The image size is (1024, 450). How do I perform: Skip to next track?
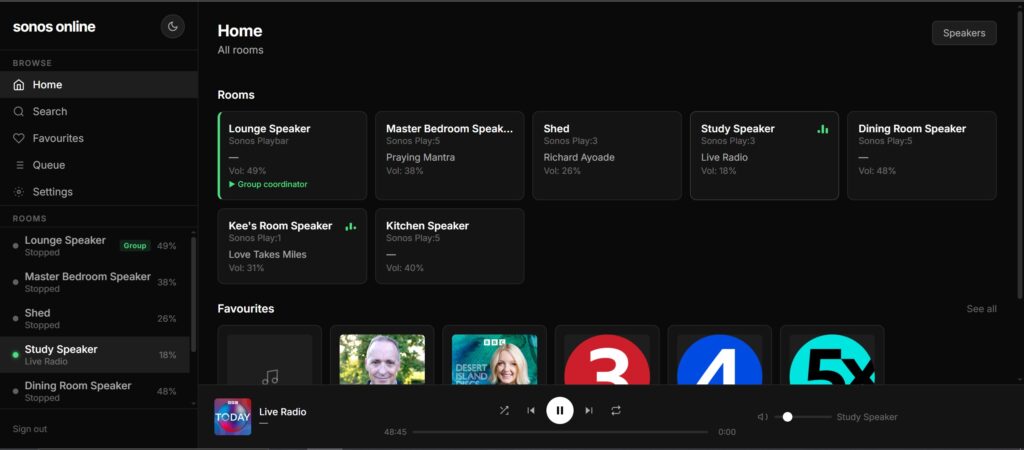tap(588, 410)
